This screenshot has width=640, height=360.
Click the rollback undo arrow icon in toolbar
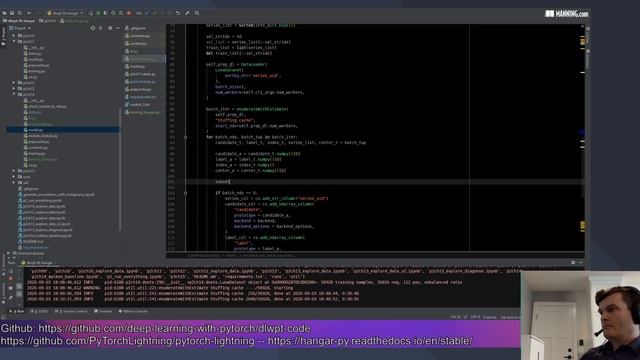point(178,13)
